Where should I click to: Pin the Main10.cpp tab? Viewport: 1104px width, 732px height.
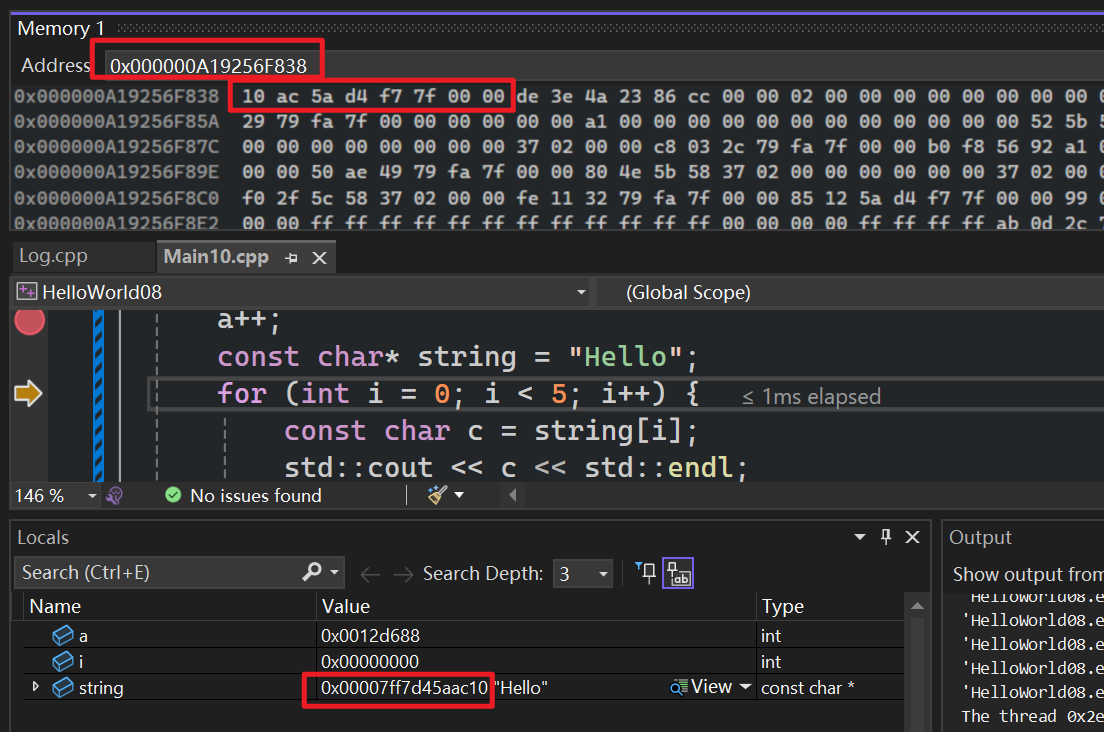[x=292, y=258]
